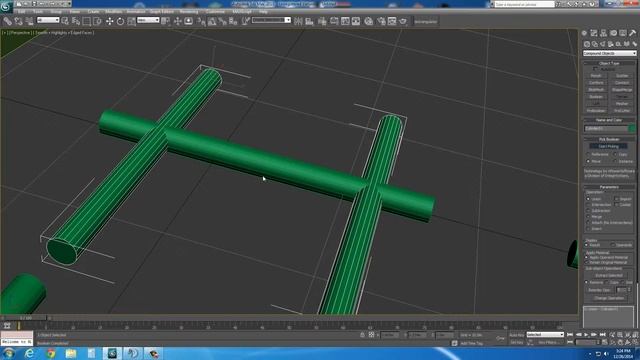Collapse the Pick Boolean rollout
640x360 pixels.
(x=609, y=139)
